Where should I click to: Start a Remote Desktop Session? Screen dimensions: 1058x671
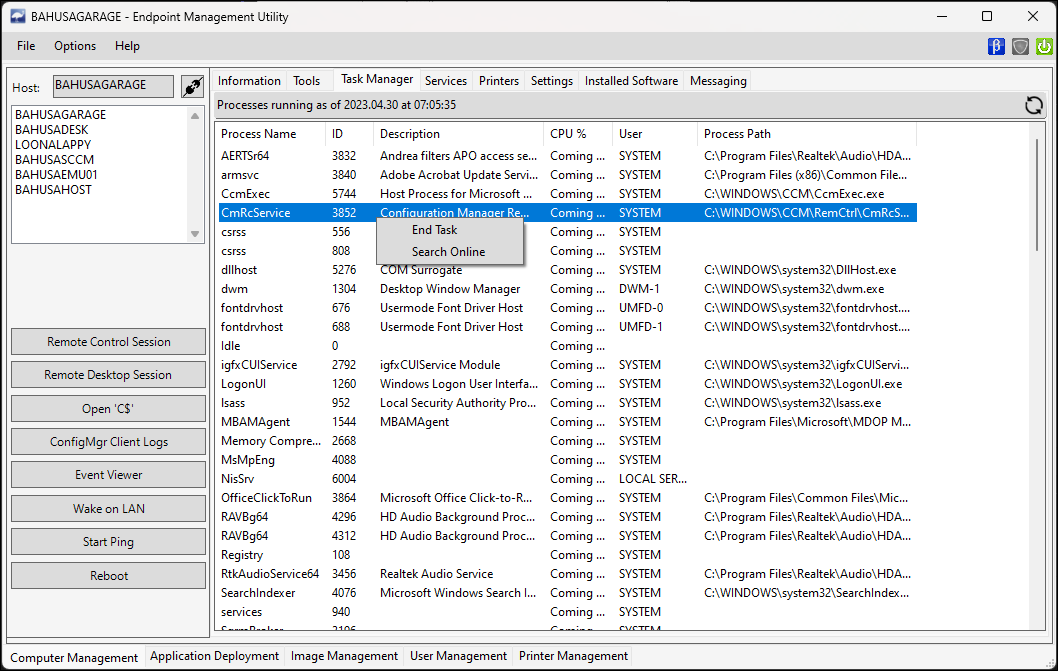tap(109, 375)
